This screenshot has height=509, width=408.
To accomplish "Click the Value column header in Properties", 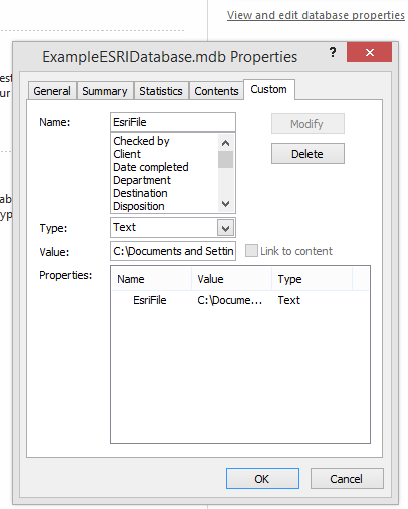I will pos(232,279).
